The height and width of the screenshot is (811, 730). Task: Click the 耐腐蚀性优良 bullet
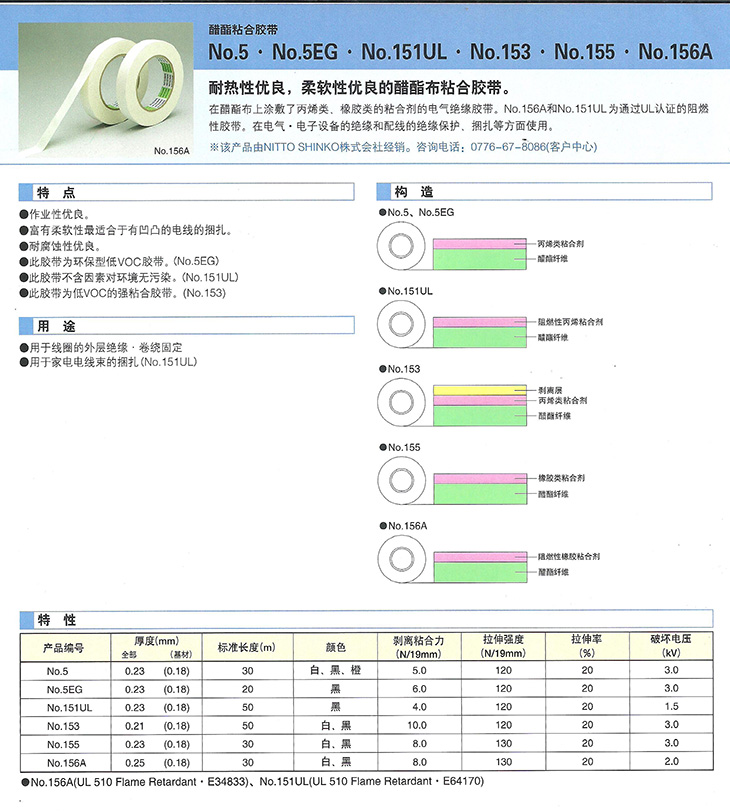(59, 246)
